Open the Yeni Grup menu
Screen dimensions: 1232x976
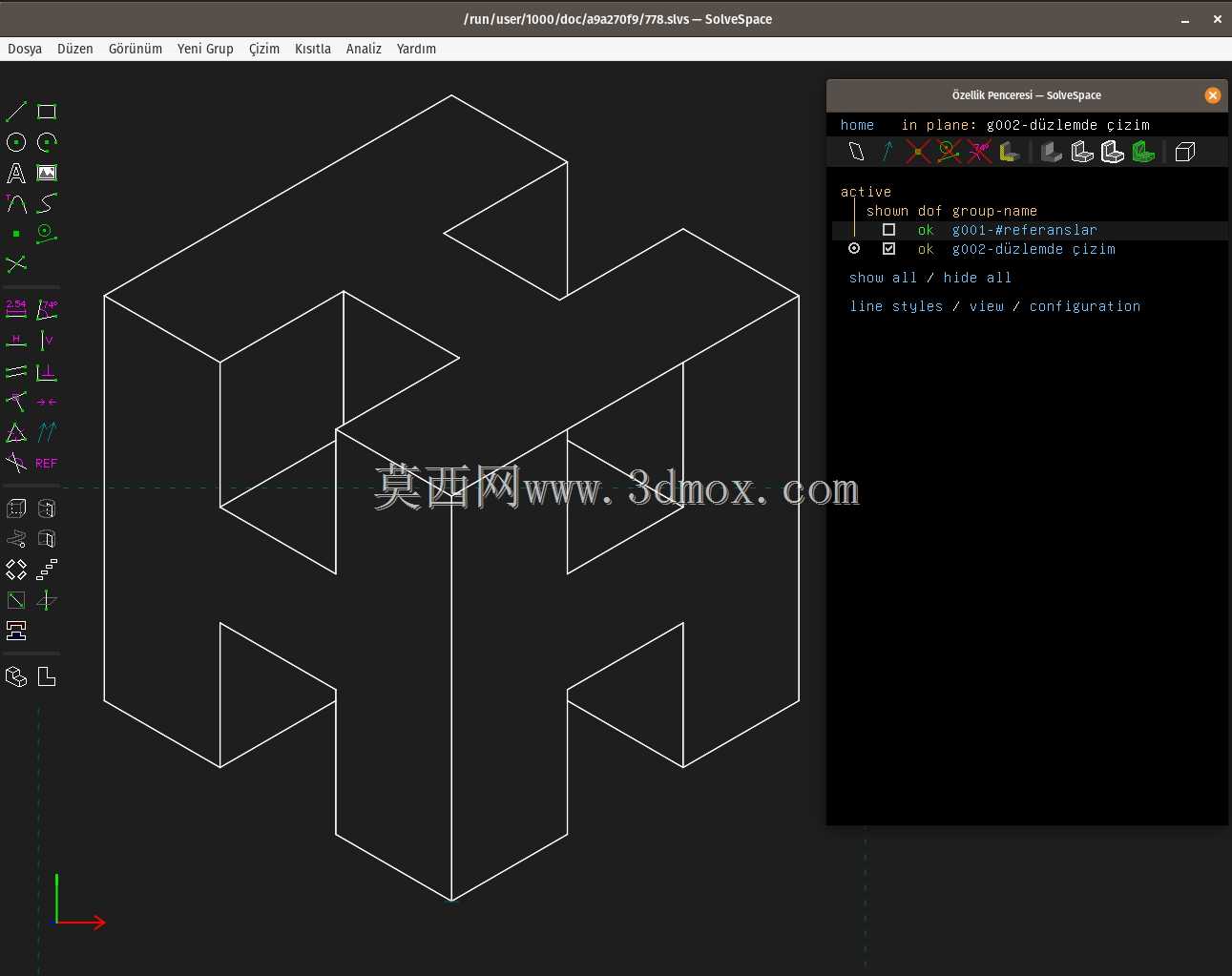205,49
